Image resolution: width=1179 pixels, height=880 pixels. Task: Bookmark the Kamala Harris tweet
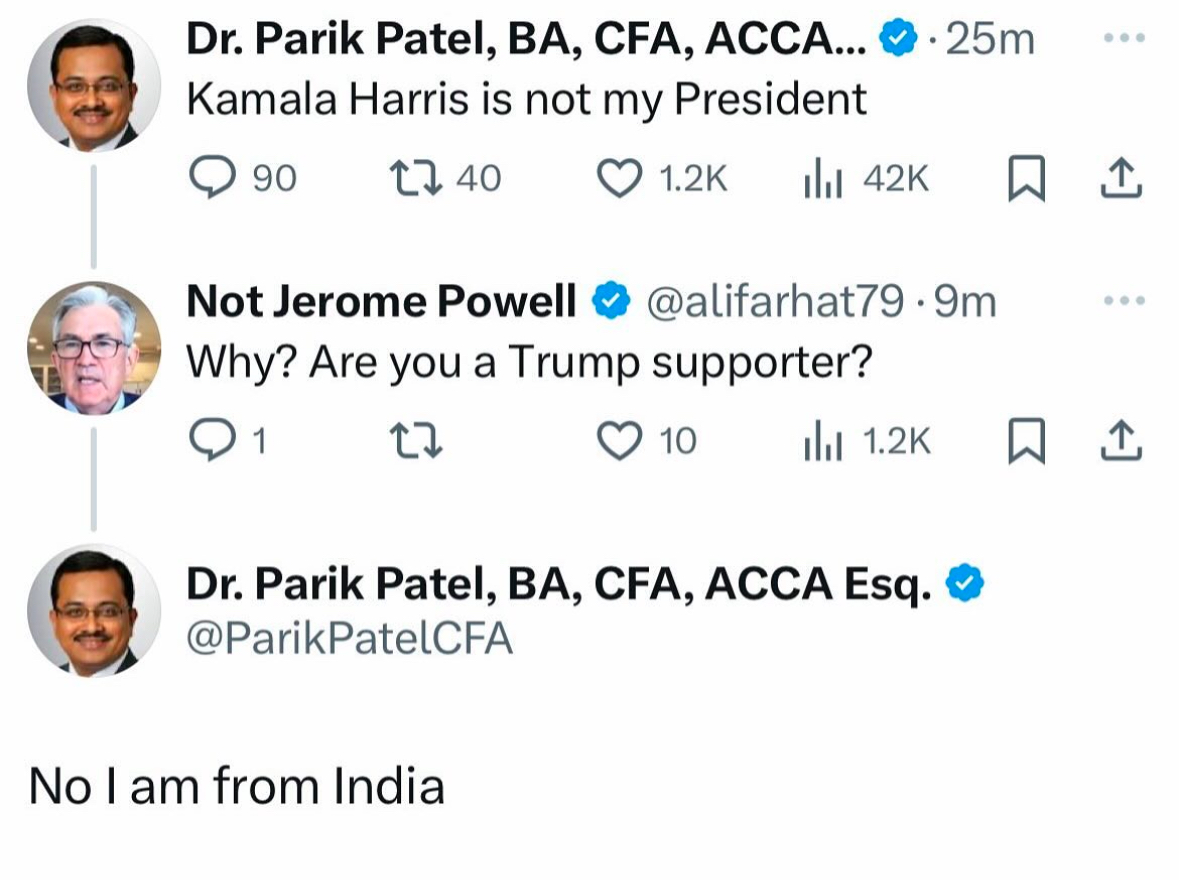(x=1023, y=180)
